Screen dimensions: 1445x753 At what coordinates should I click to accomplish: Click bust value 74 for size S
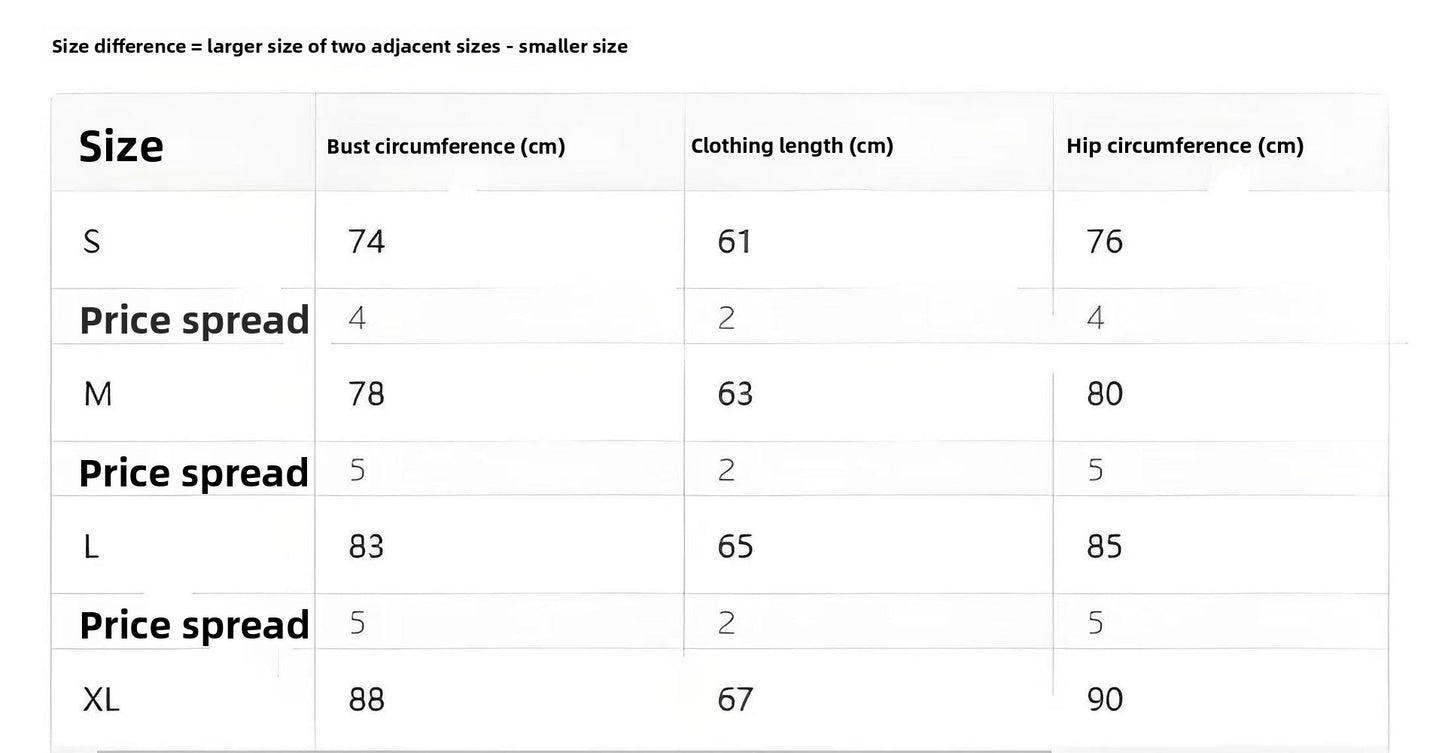pyautogui.click(x=366, y=241)
